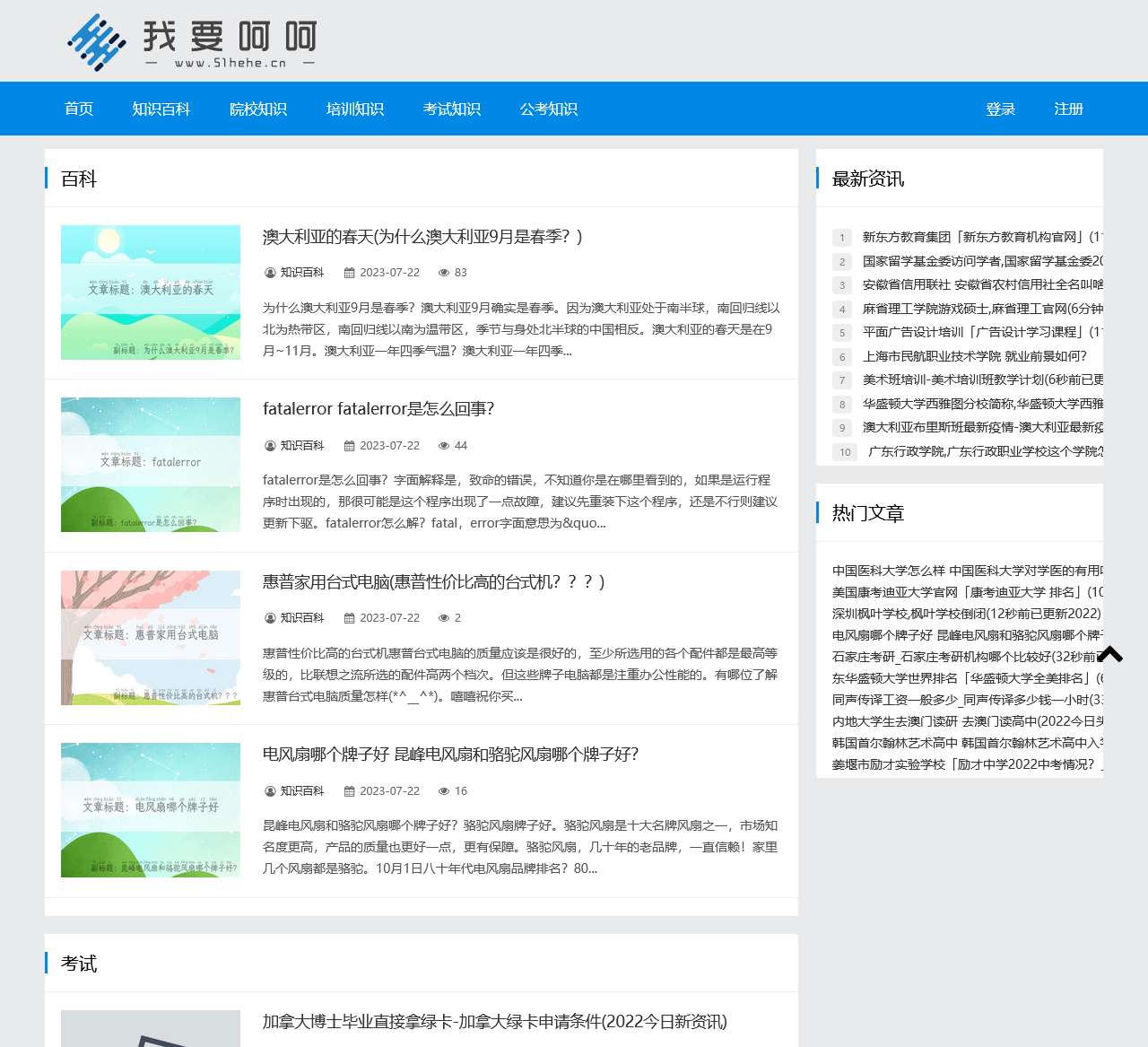
Task: Open the fatalerror是怎么回事 article title
Action: (378, 409)
